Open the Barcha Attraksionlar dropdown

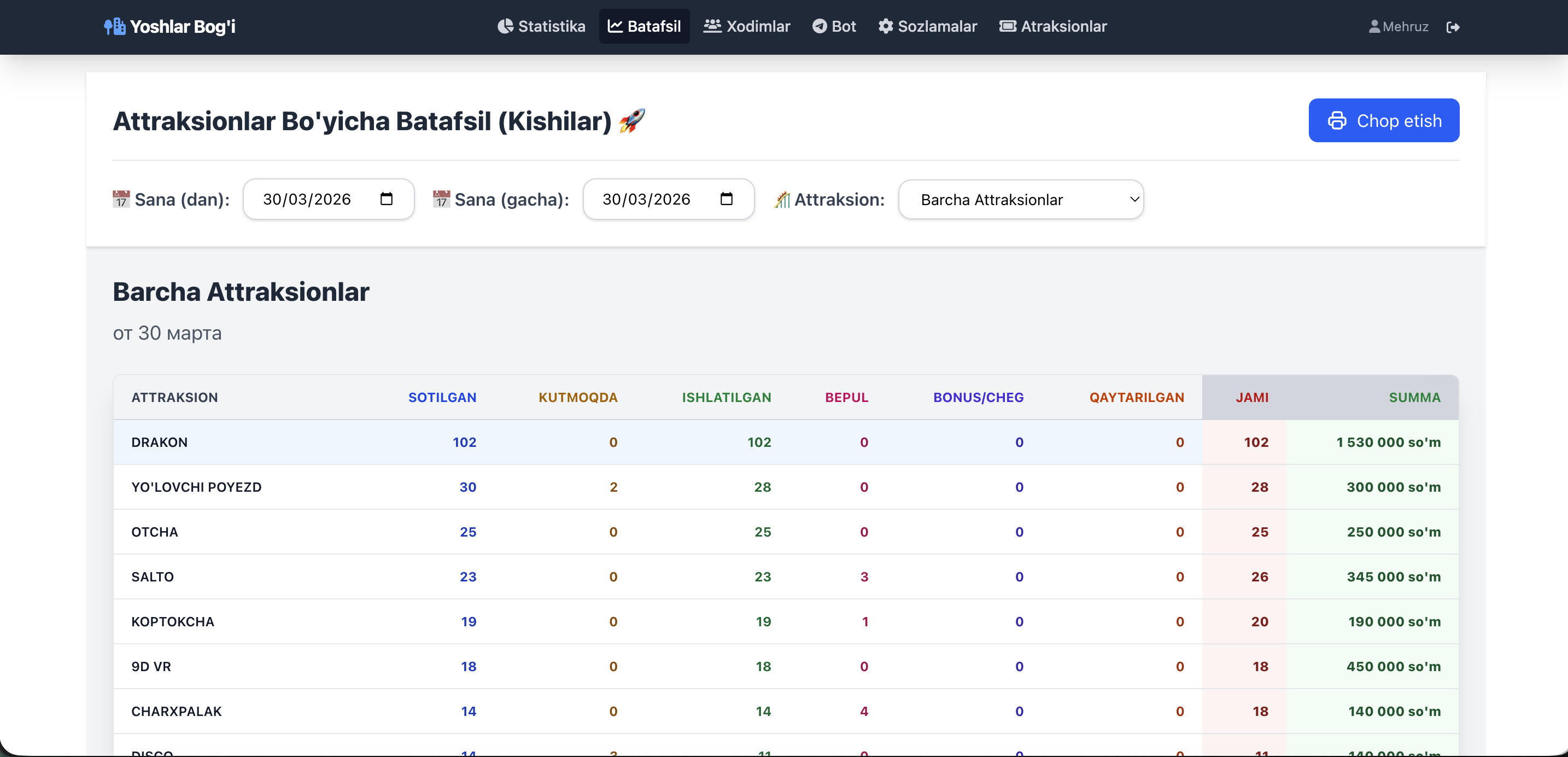click(x=1021, y=199)
